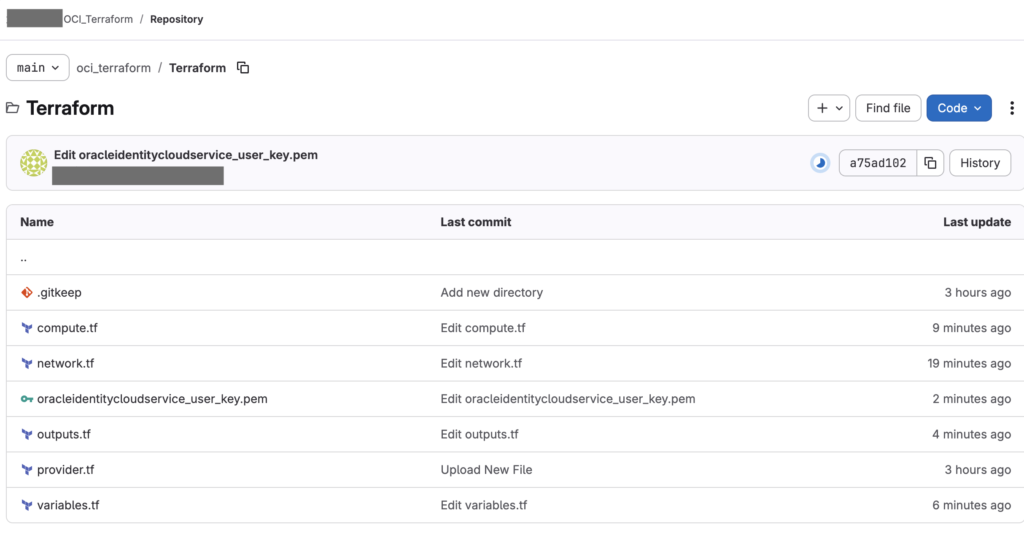Navigate to parent directory '..'
This screenshot has width=1024, height=541.
click(x=24, y=258)
